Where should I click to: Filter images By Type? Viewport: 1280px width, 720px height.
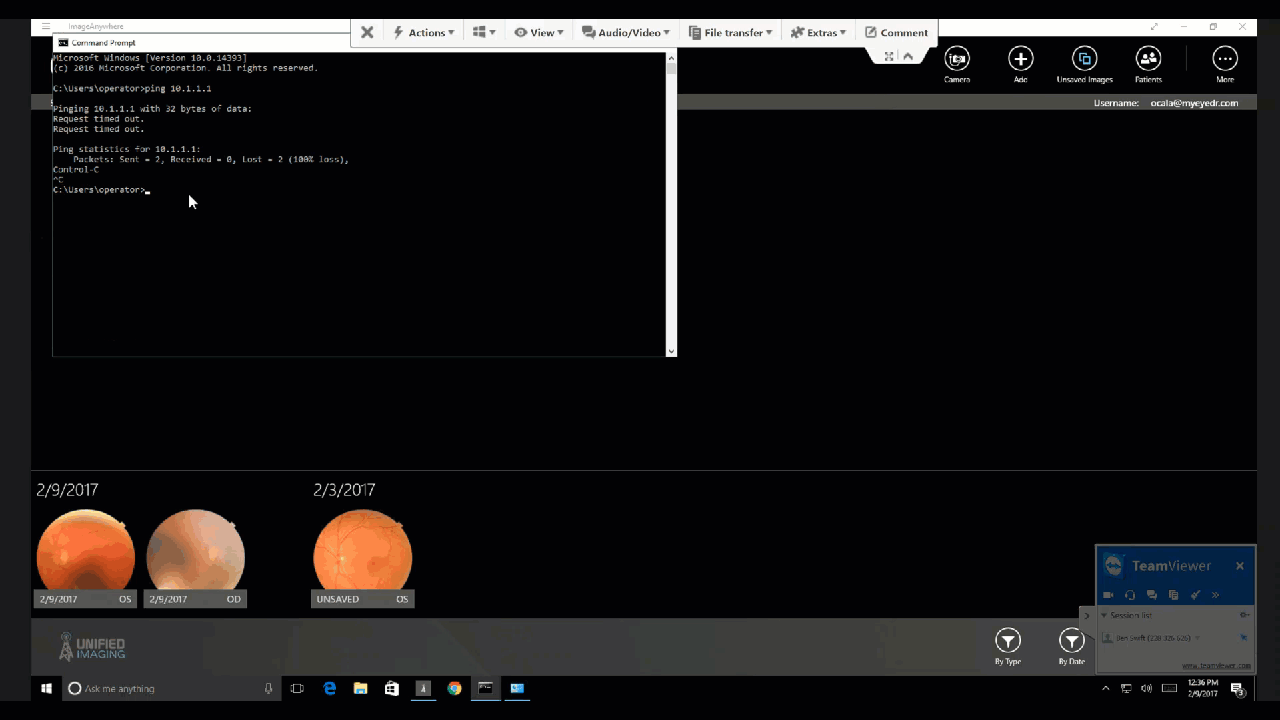coord(1007,641)
